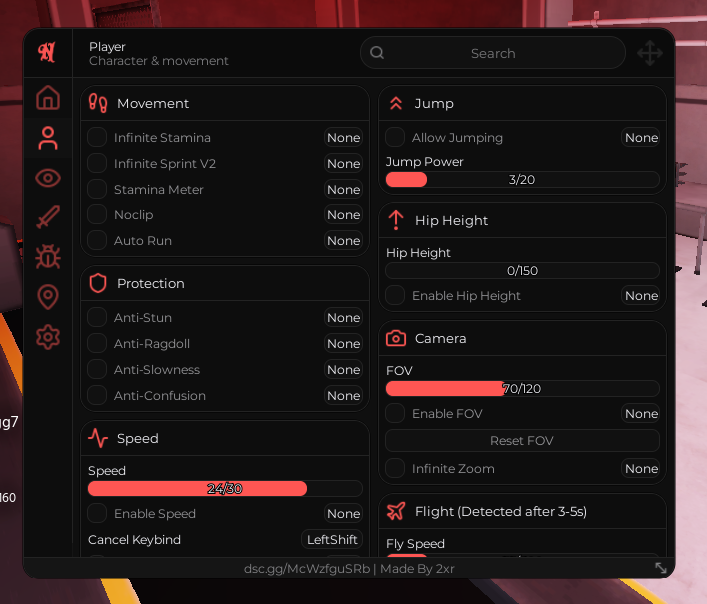Click None keybind for Enable Speed
Image resolution: width=707 pixels, height=604 pixels.
(344, 513)
